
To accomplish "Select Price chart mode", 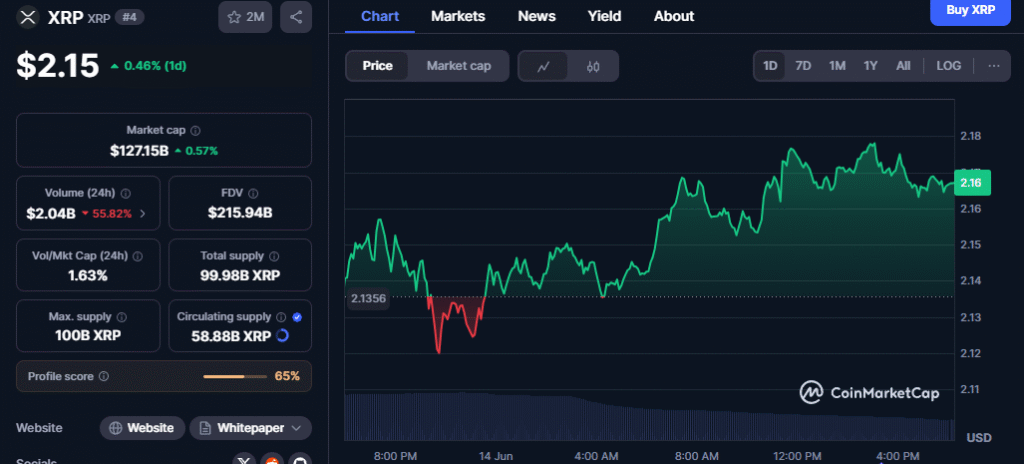I will click(377, 66).
